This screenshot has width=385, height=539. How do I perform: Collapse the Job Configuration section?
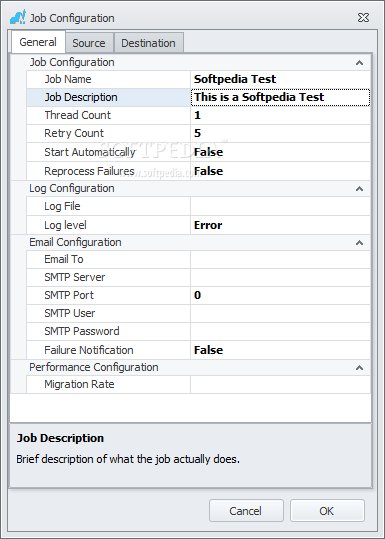pyautogui.click(x=359, y=63)
